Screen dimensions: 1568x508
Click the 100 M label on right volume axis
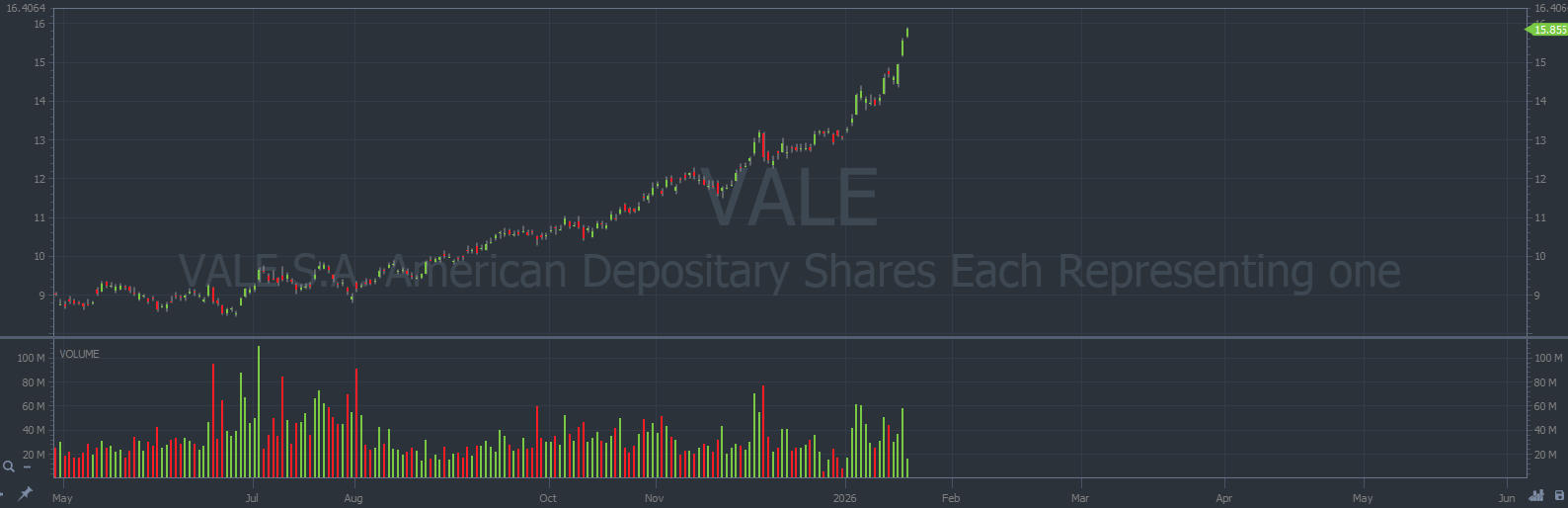click(x=1549, y=358)
